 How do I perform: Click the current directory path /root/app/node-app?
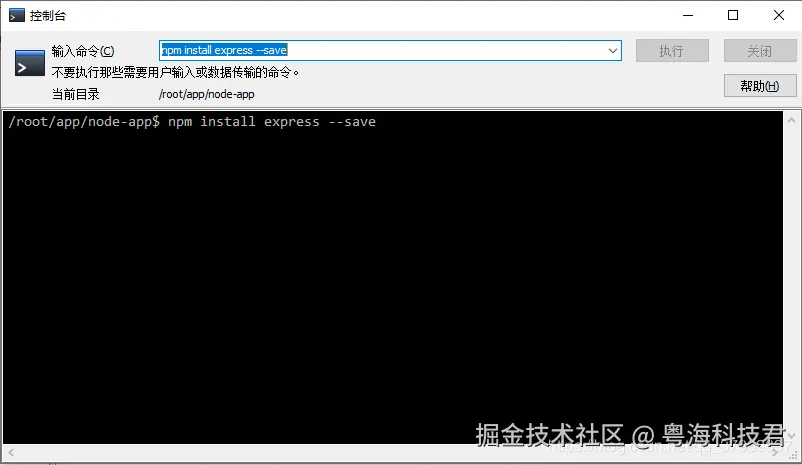(x=207, y=94)
